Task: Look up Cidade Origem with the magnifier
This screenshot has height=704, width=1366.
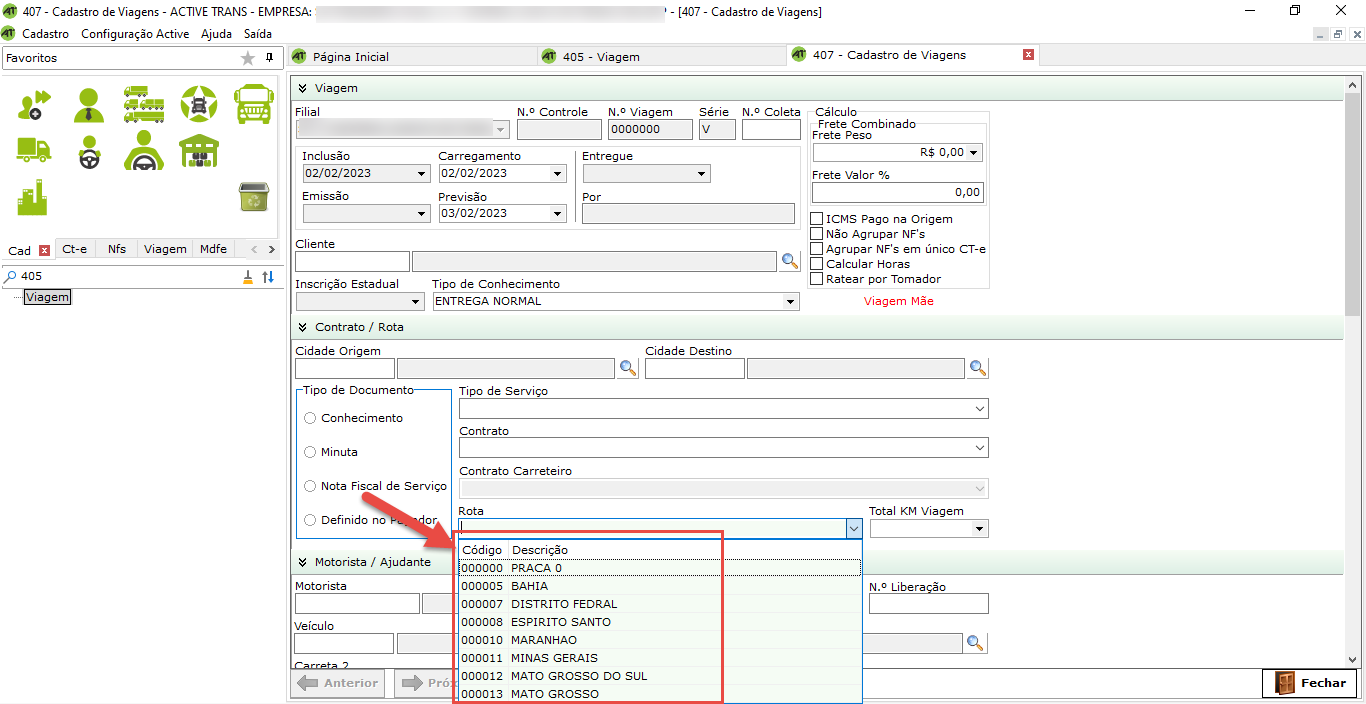Action: [x=628, y=368]
